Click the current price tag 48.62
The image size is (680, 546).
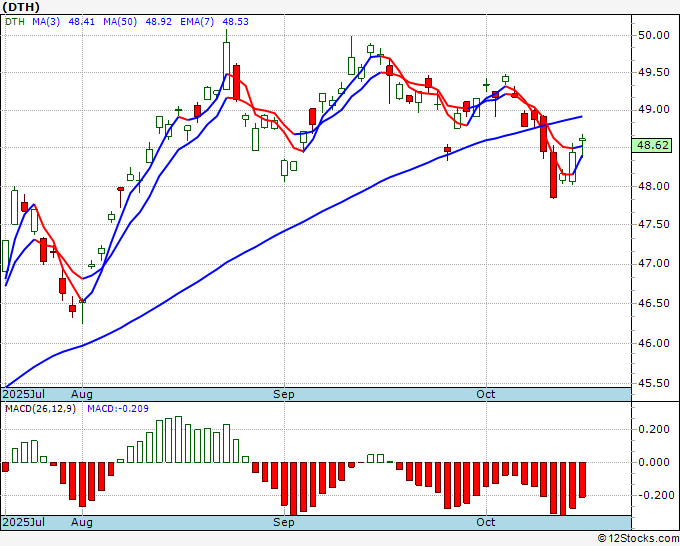[654, 145]
